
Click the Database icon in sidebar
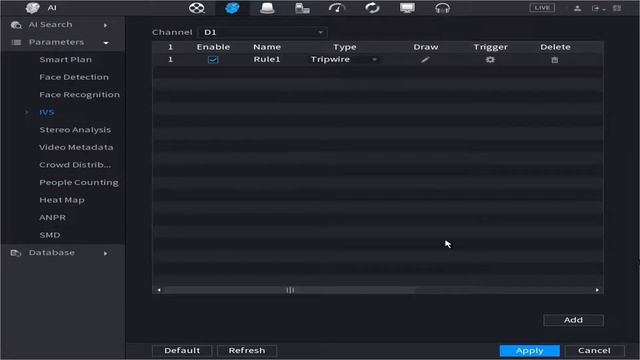16,253
